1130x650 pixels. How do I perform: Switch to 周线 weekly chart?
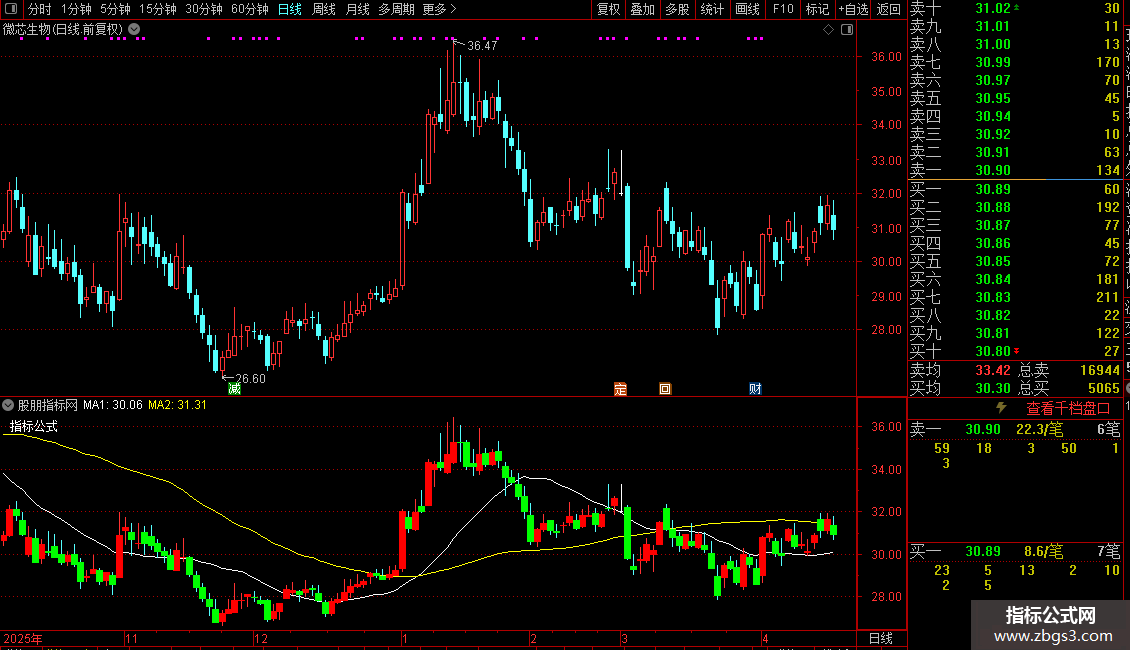click(324, 9)
